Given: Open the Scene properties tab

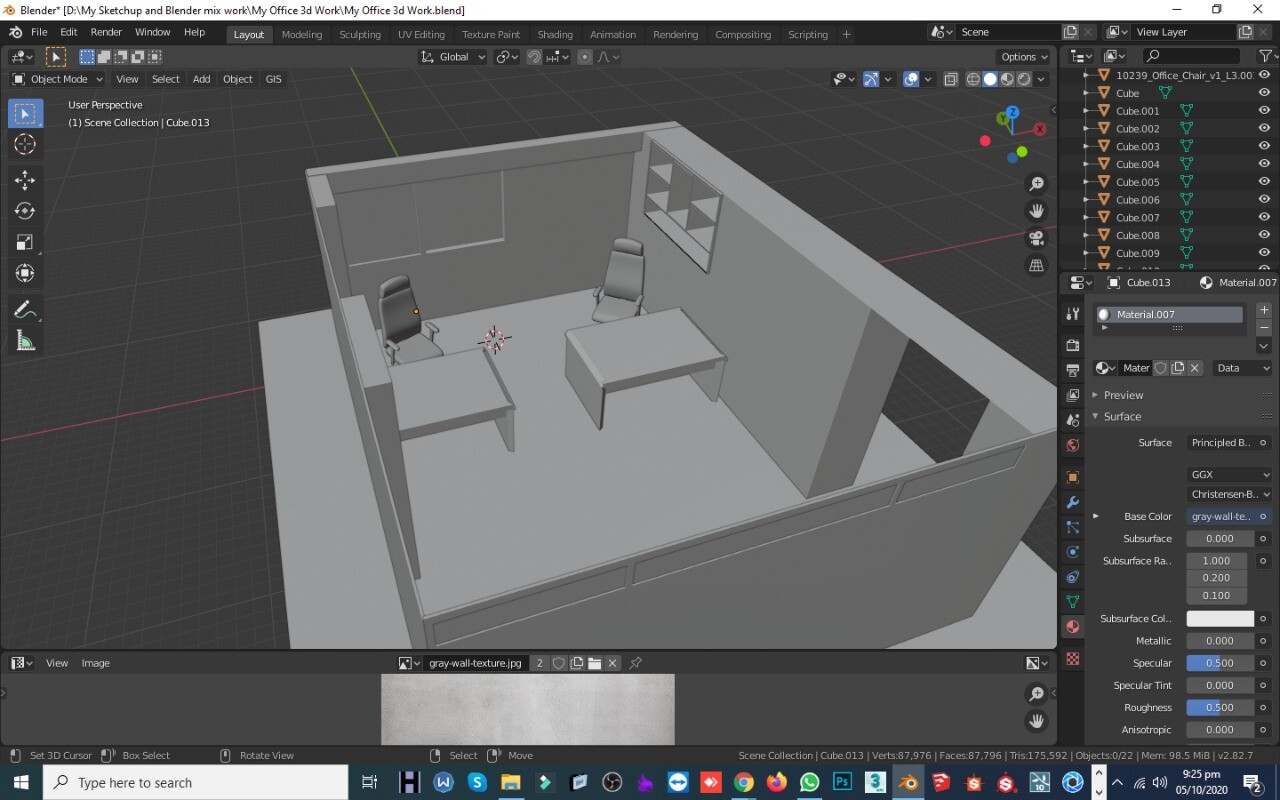Looking at the screenshot, I should coord(1073,421).
